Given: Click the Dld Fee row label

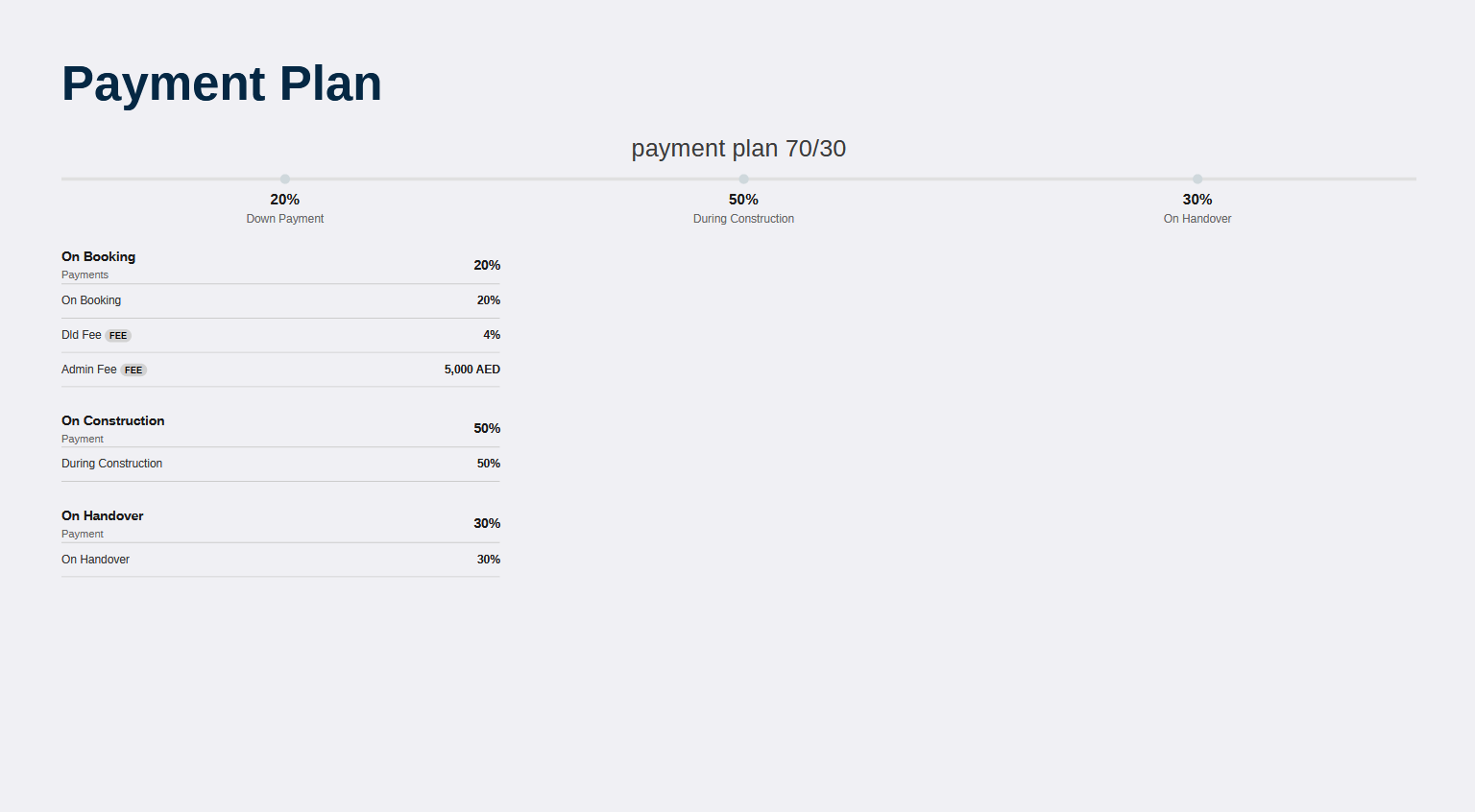Looking at the screenshot, I should click(82, 335).
